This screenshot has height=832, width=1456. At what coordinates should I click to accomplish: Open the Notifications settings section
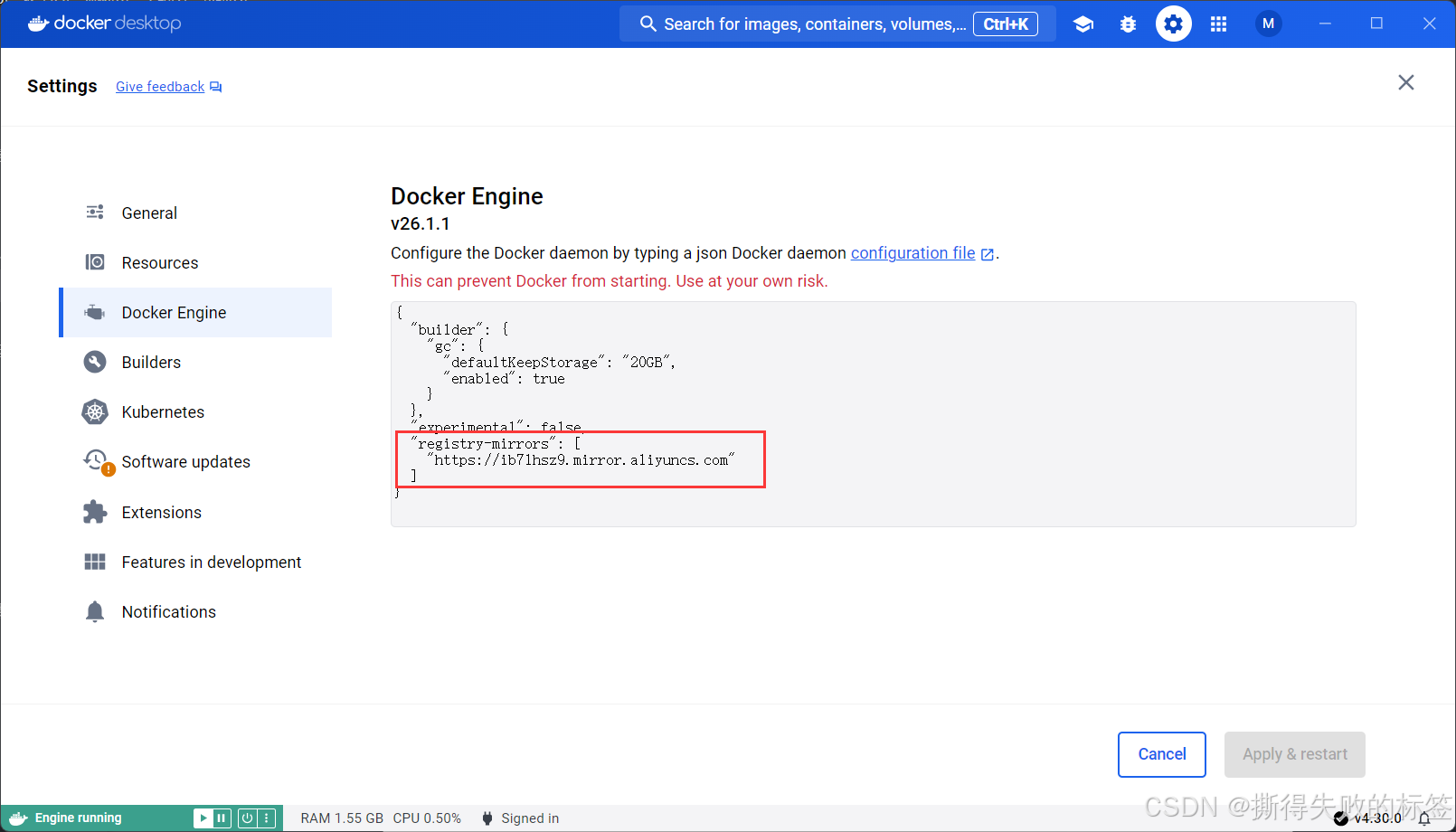[x=196, y=611]
